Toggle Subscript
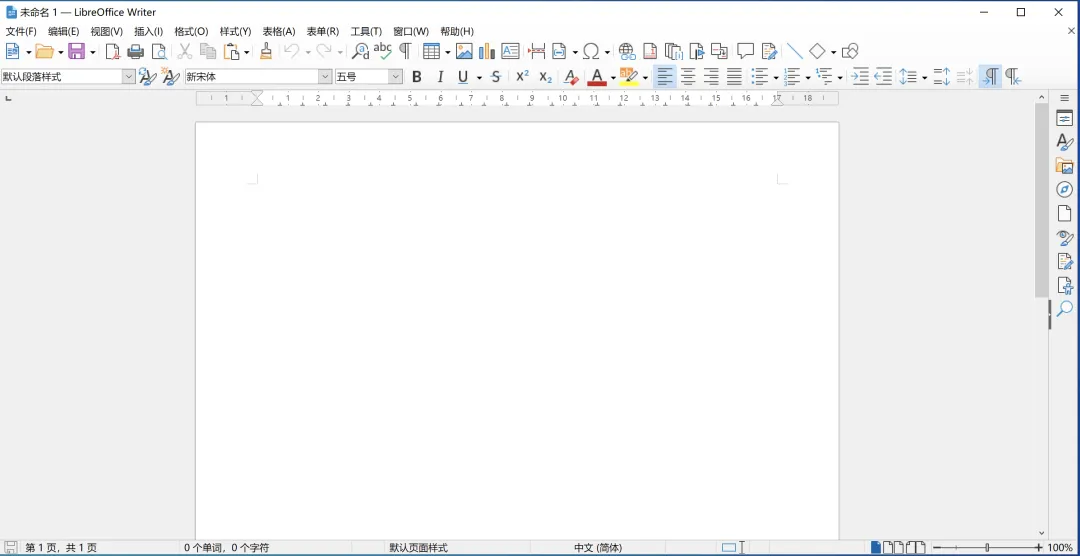Image resolution: width=1080 pixels, height=556 pixels. (546, 76)
